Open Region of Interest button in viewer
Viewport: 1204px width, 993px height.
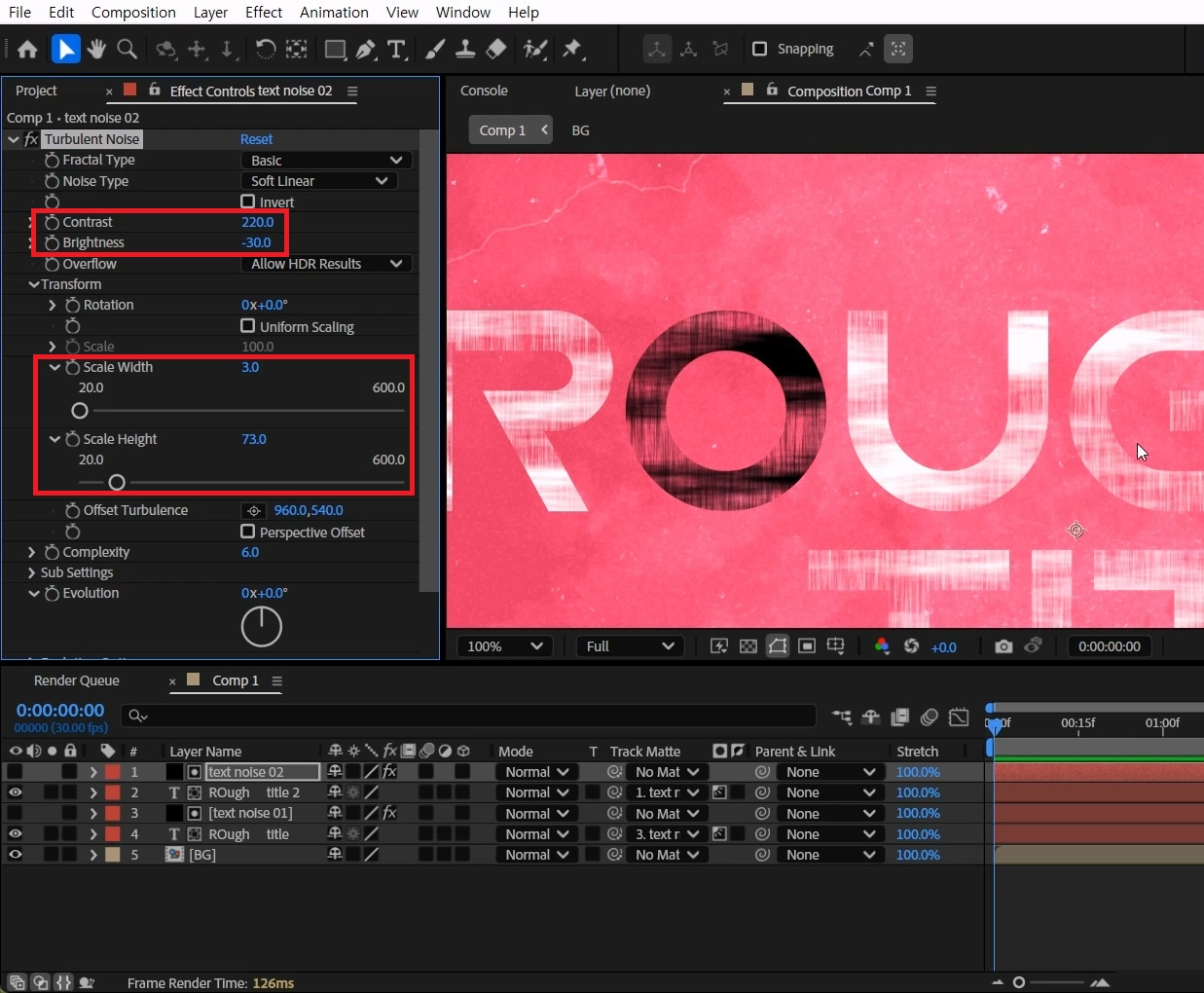click(807, 646)
